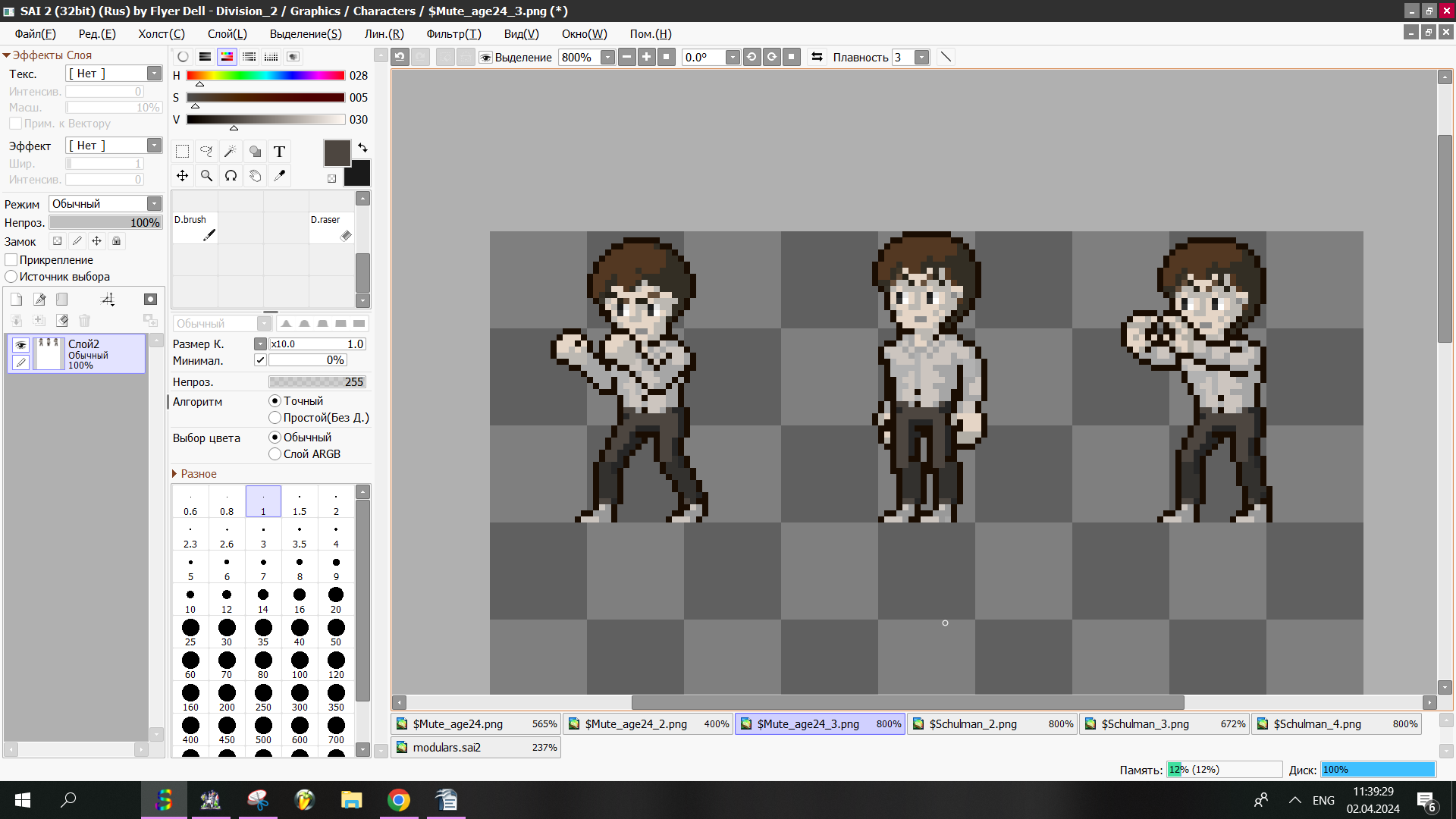Enable the Прикрепление checkbox

pos(11,260)
